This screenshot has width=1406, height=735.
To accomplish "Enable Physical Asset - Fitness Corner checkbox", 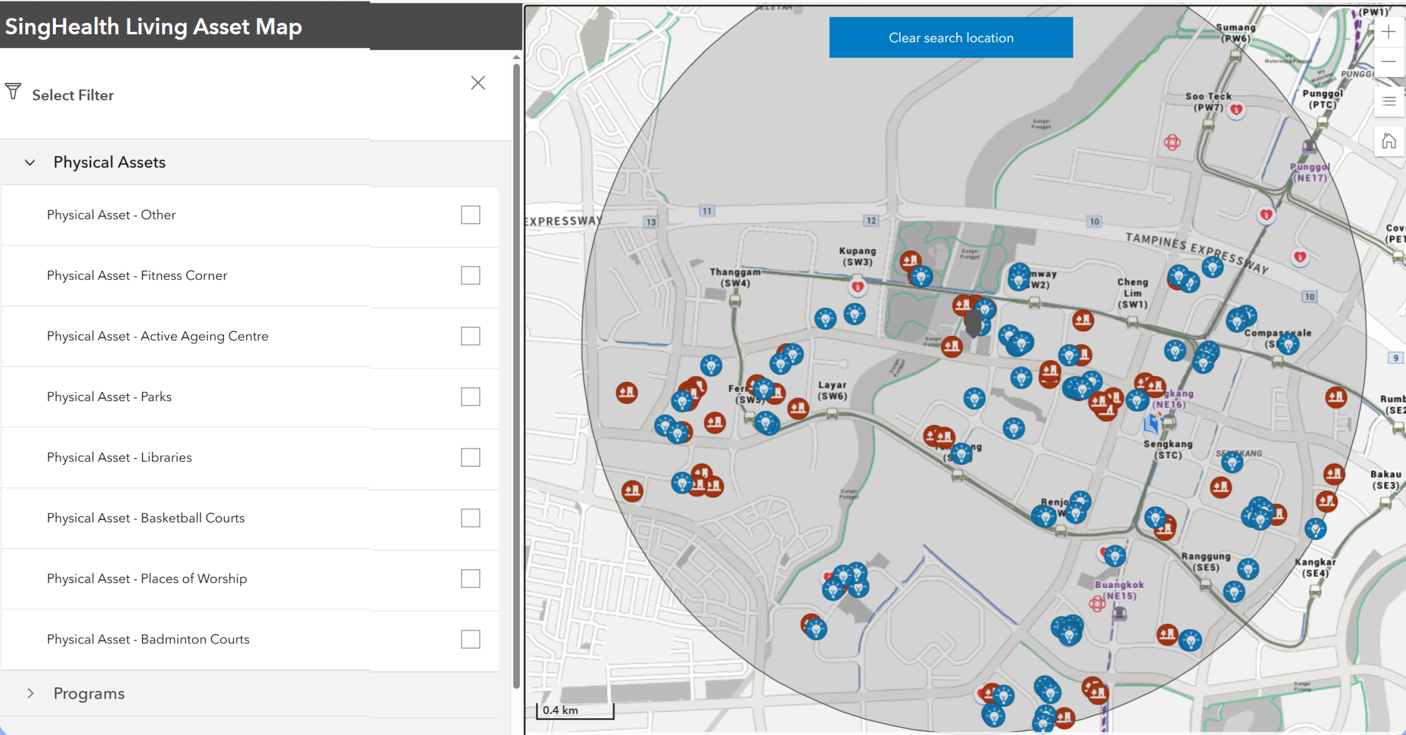I will coord(470,276).
